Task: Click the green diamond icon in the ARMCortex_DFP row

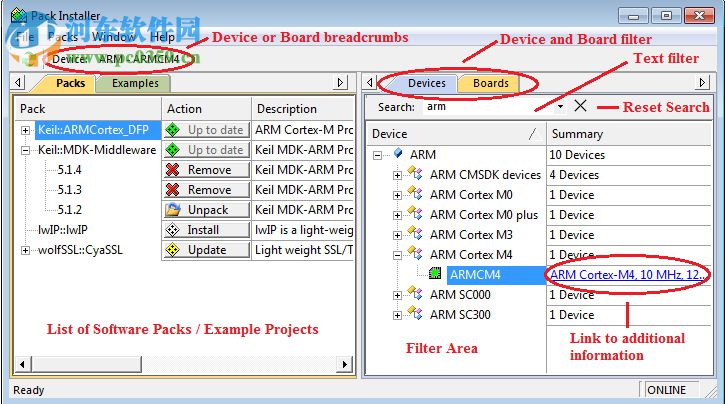Action: (172, 130)
